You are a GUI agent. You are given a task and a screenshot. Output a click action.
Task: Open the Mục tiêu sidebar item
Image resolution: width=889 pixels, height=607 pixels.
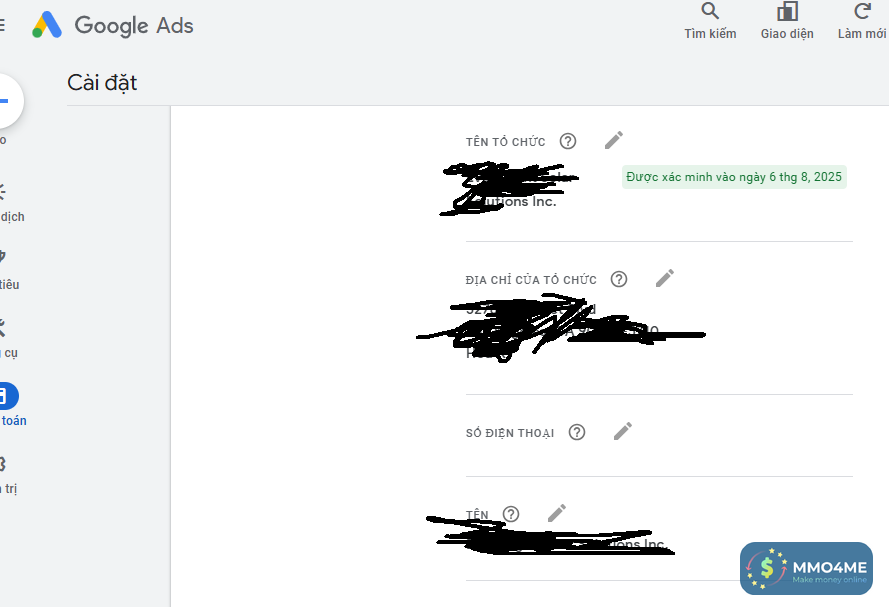click(9, 270)
